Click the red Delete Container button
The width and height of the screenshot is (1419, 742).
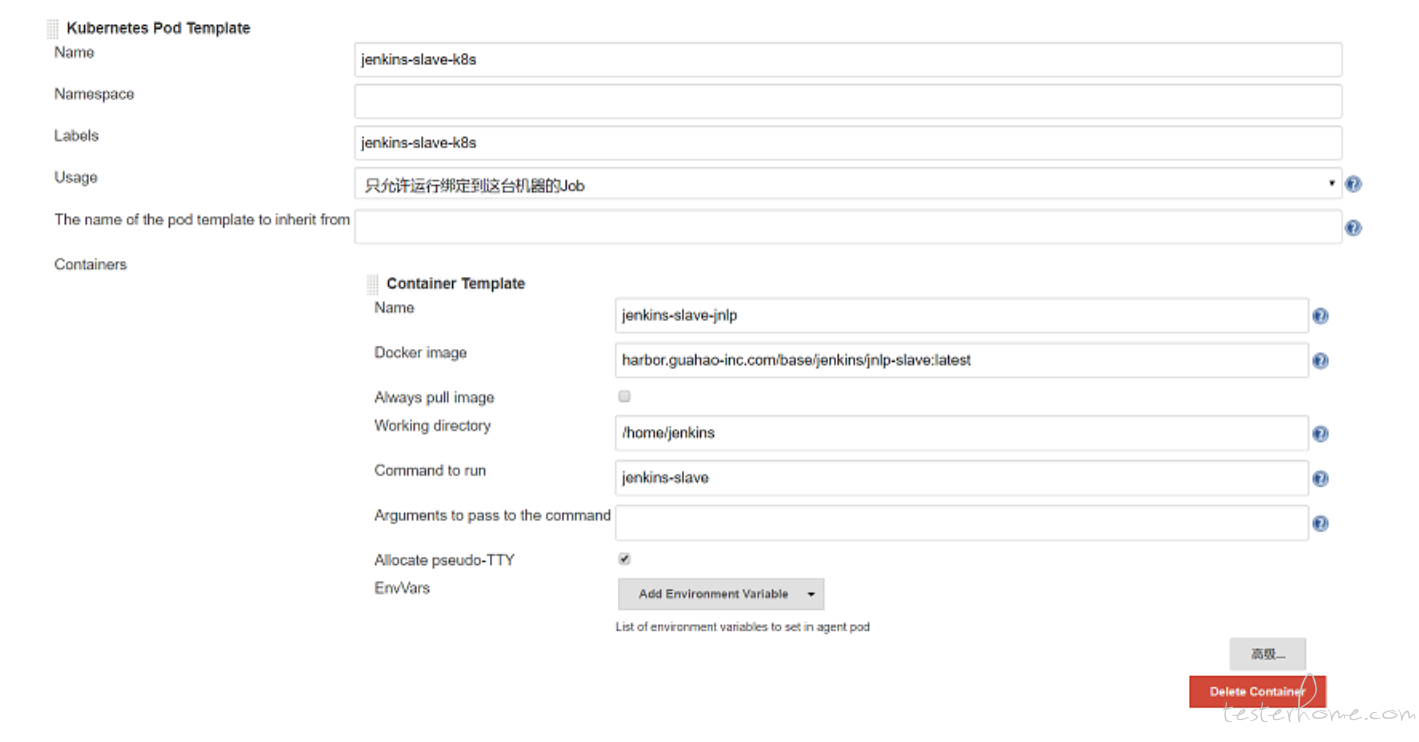[1257, 692]
